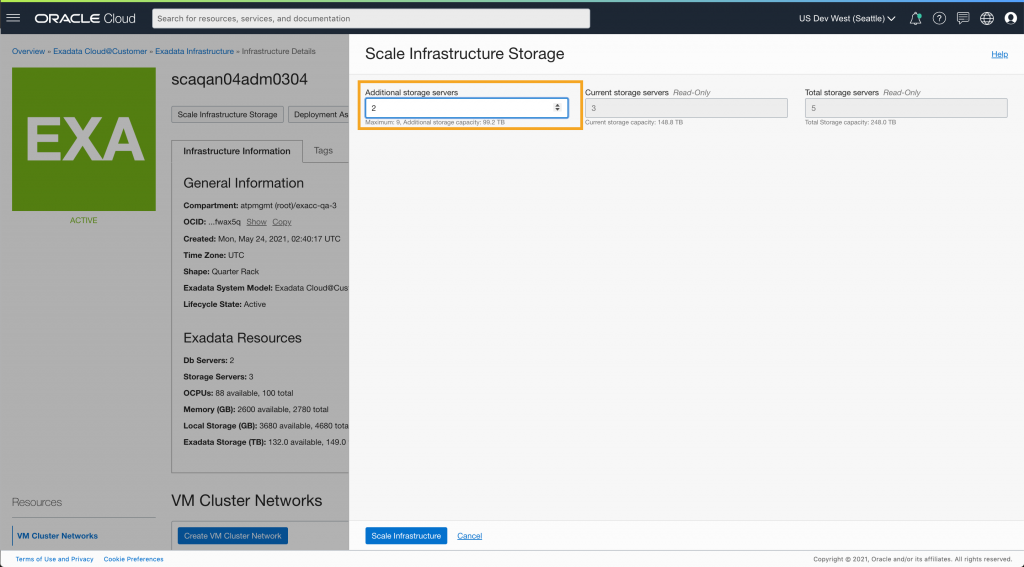Screen dimensions: 1024x567
Task: Click the search resources and services box
Action: [x=370, y=18]
